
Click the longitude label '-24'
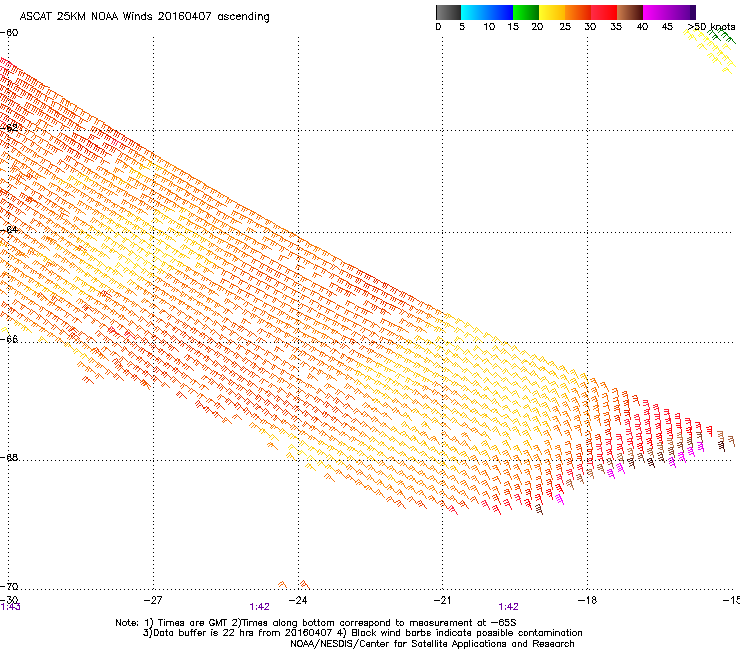tap(297, 600)
